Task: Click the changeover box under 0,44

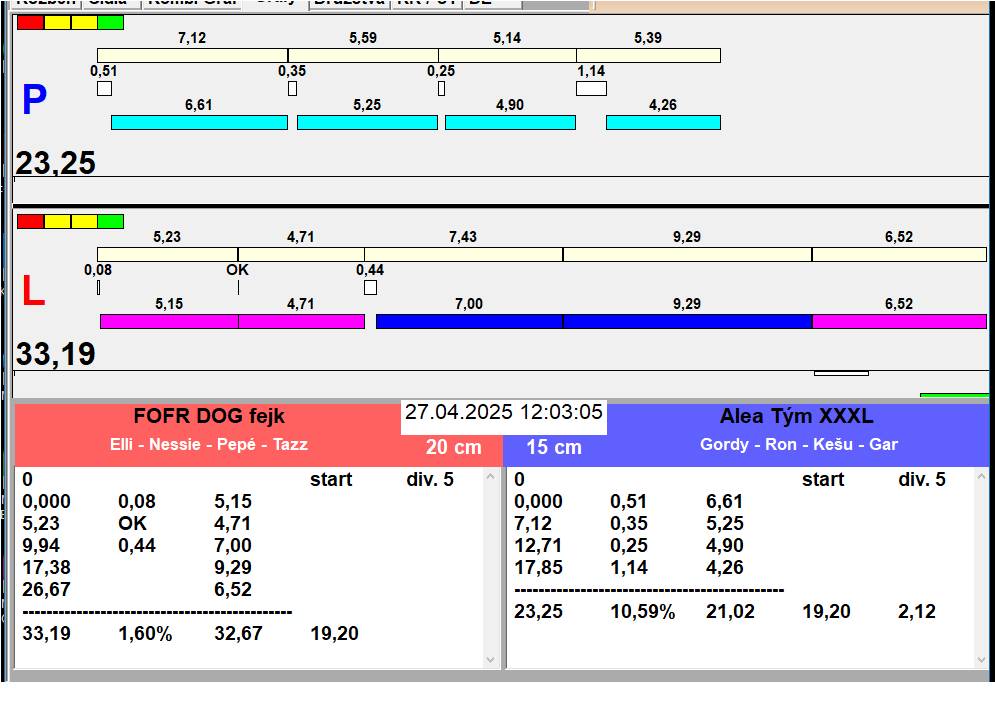Action: 370,288
